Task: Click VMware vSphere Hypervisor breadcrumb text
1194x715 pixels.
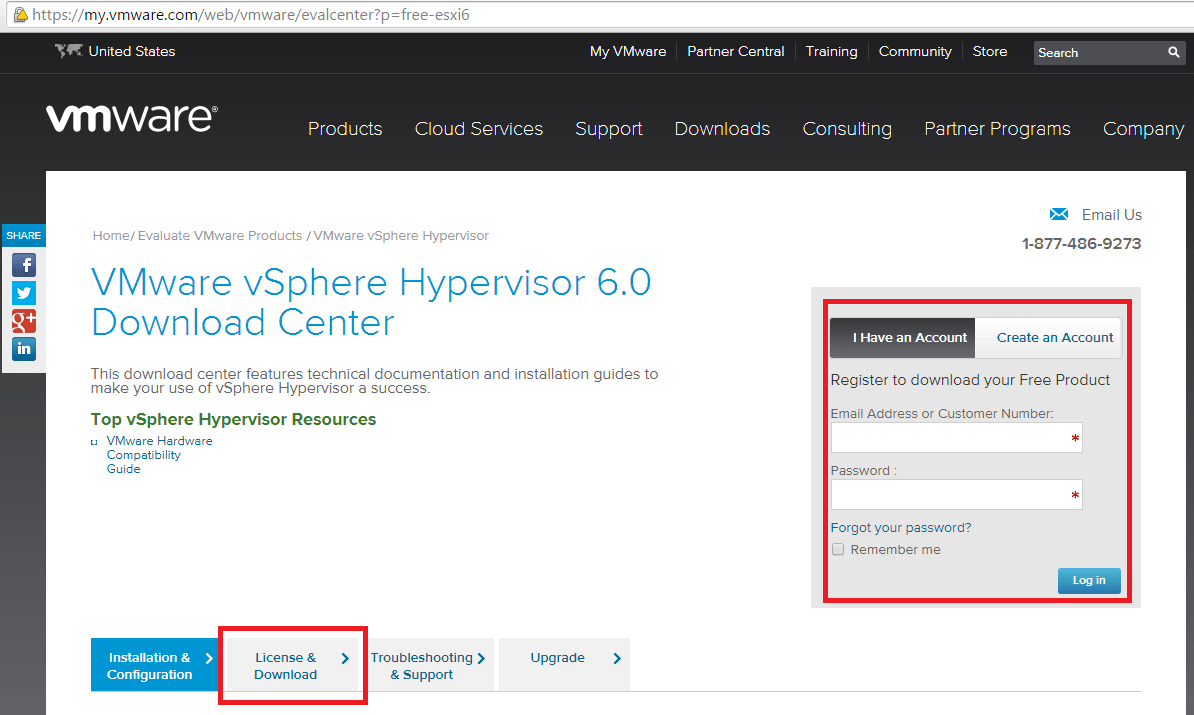Action: pyautogui.click(x=401, y=235)
